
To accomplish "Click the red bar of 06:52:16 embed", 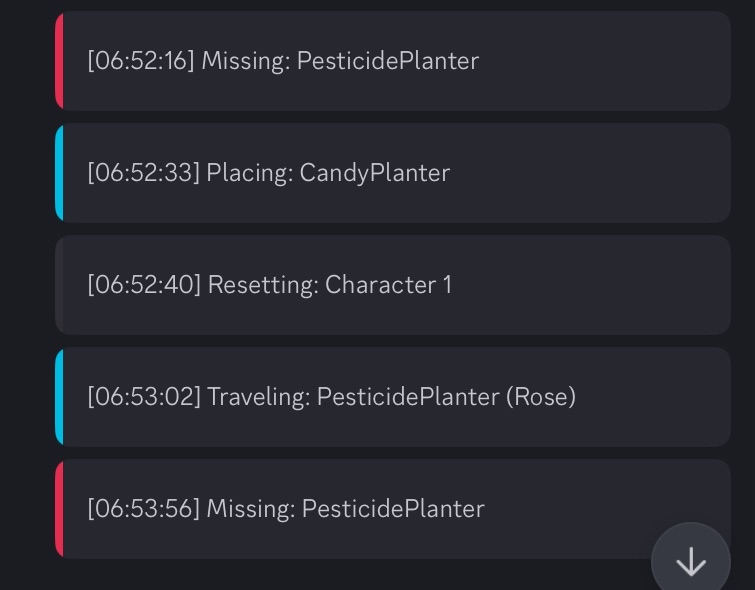I will tap(59, 61).
